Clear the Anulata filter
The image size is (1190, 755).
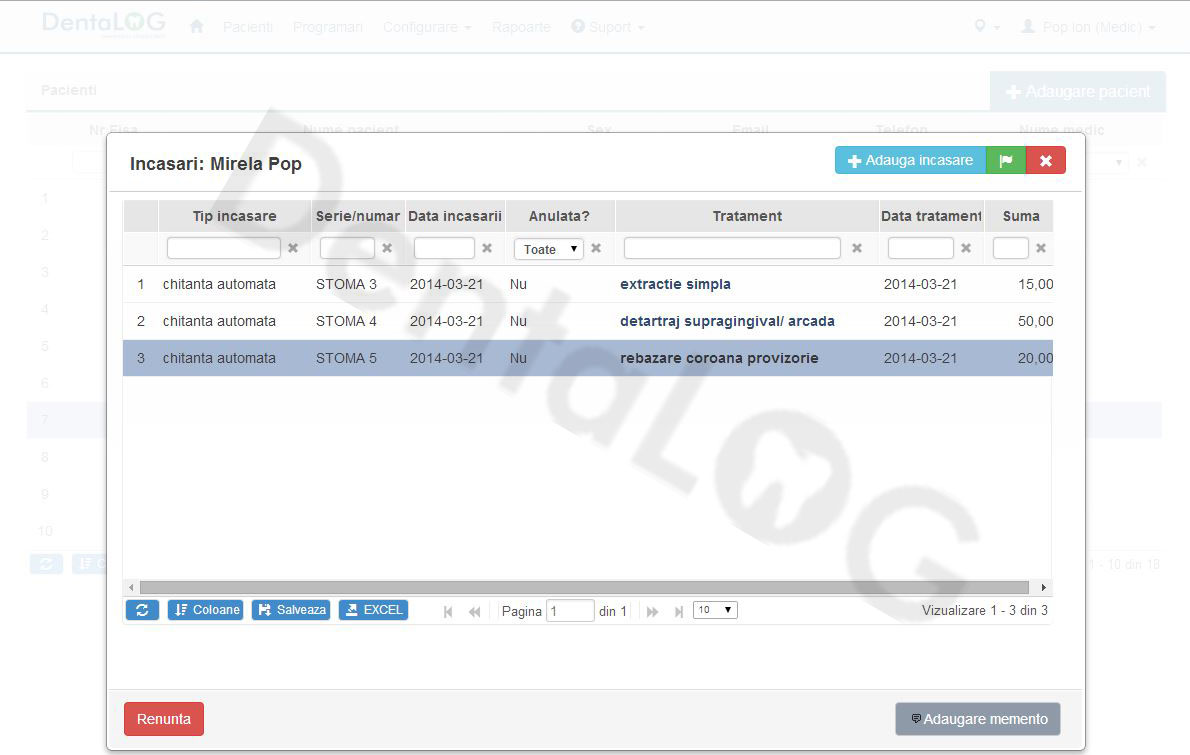597,248
